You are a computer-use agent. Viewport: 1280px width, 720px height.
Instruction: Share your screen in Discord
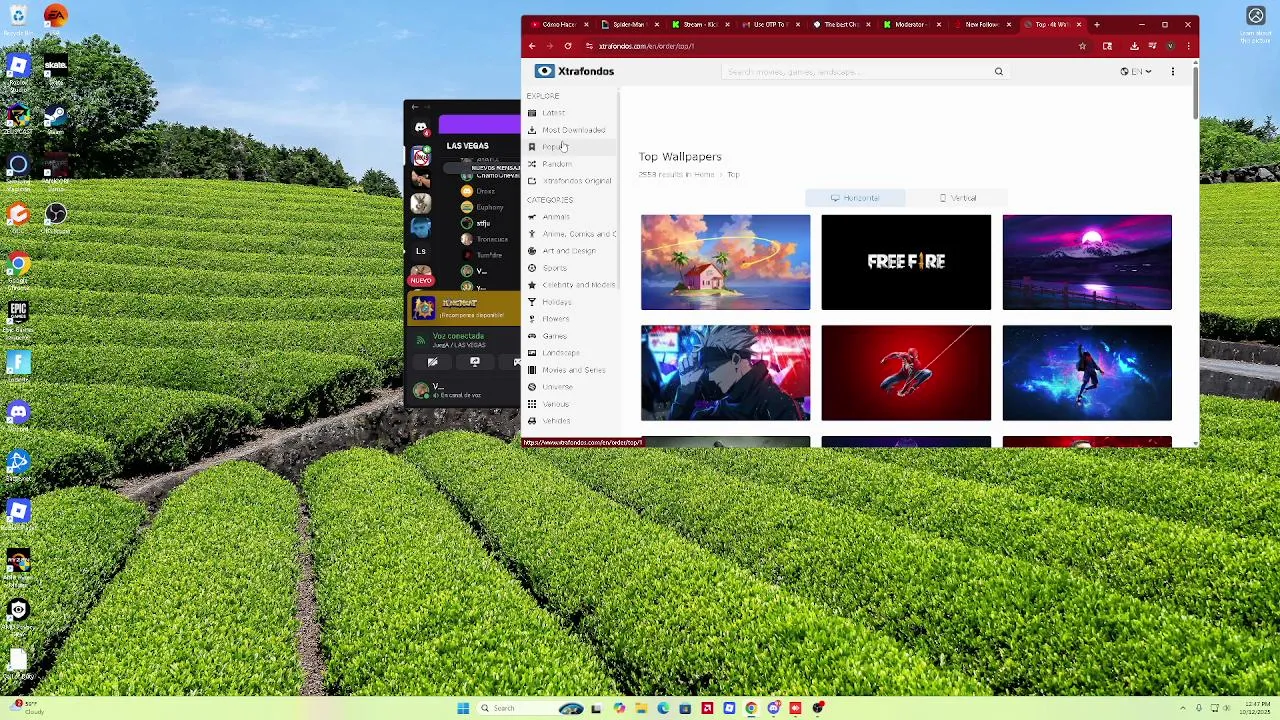[474, 362]
